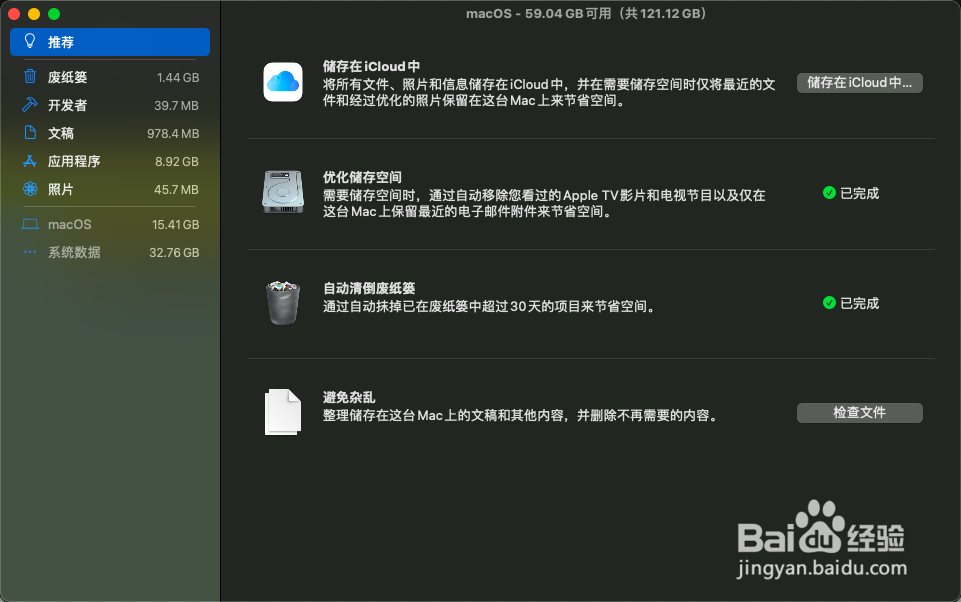
Task: Click the hard drive icon for 优化储存空间
Action: tap(283, 192)
